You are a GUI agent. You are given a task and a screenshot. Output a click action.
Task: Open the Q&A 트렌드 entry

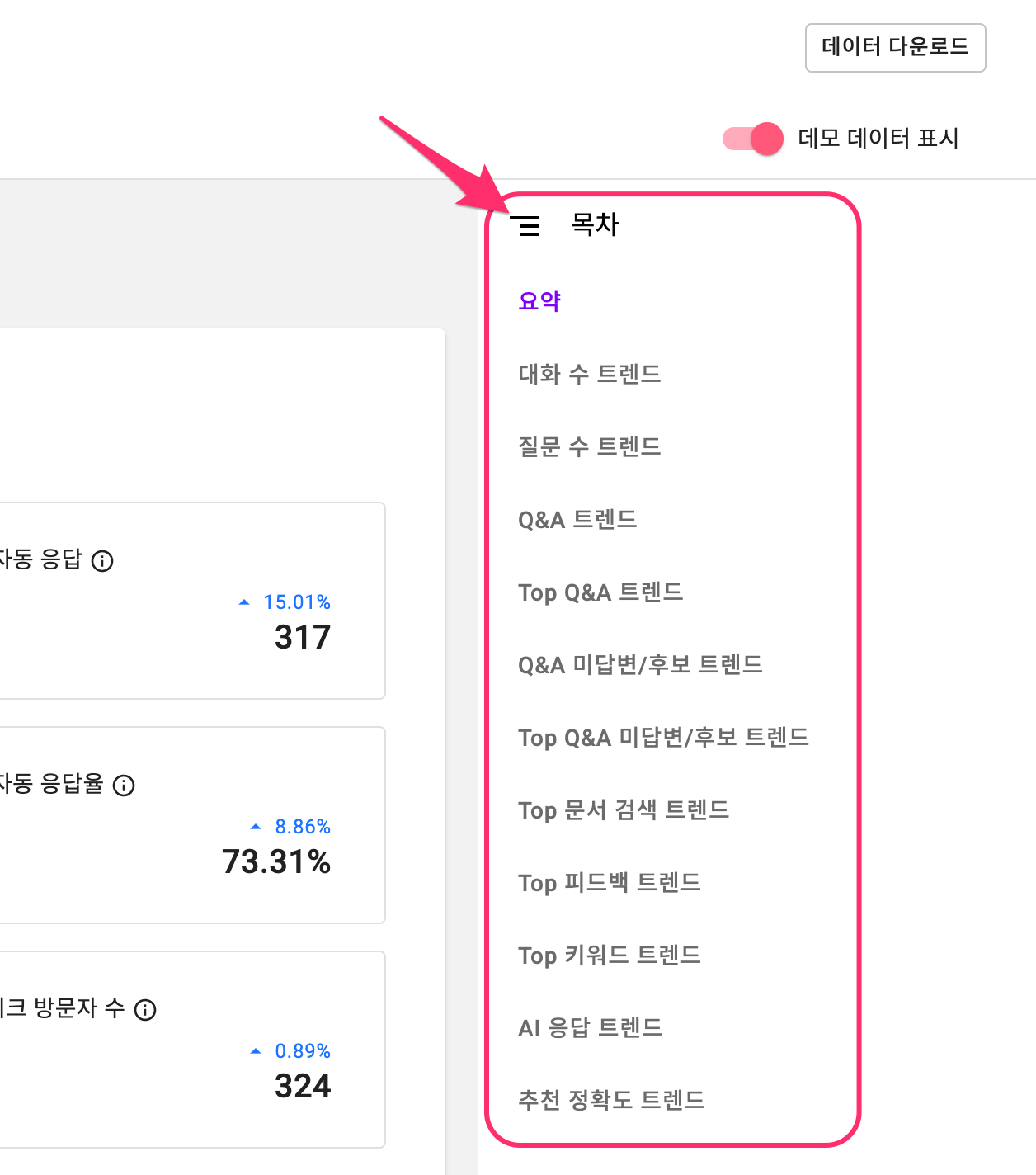(577, 520)
